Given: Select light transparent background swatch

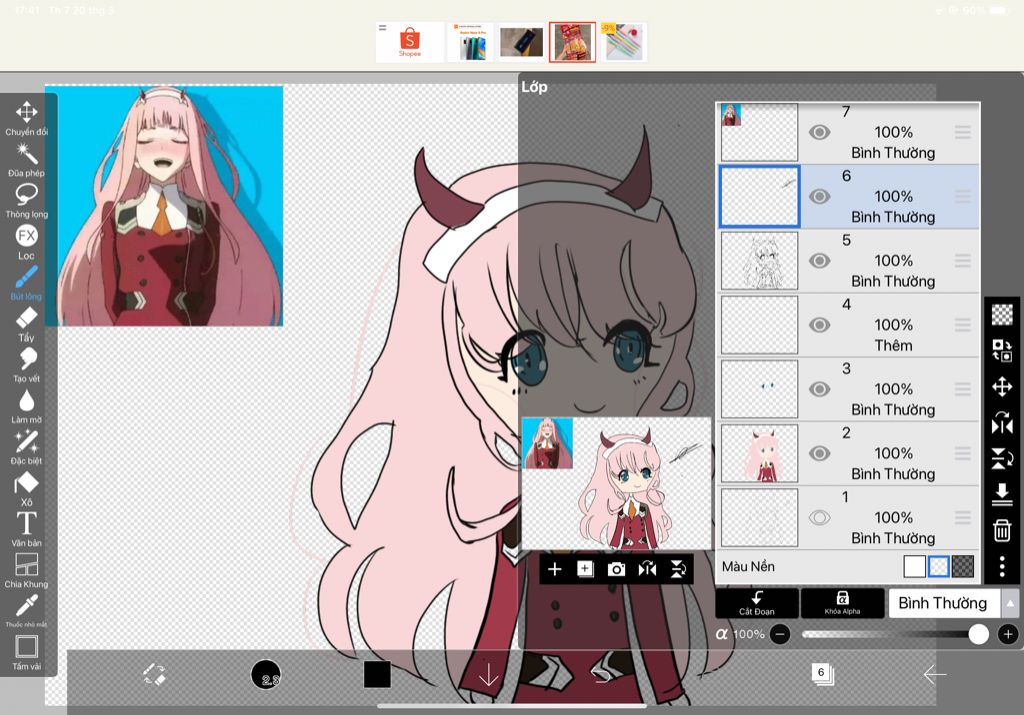Looking at the screenshot, I should (938, 567).
